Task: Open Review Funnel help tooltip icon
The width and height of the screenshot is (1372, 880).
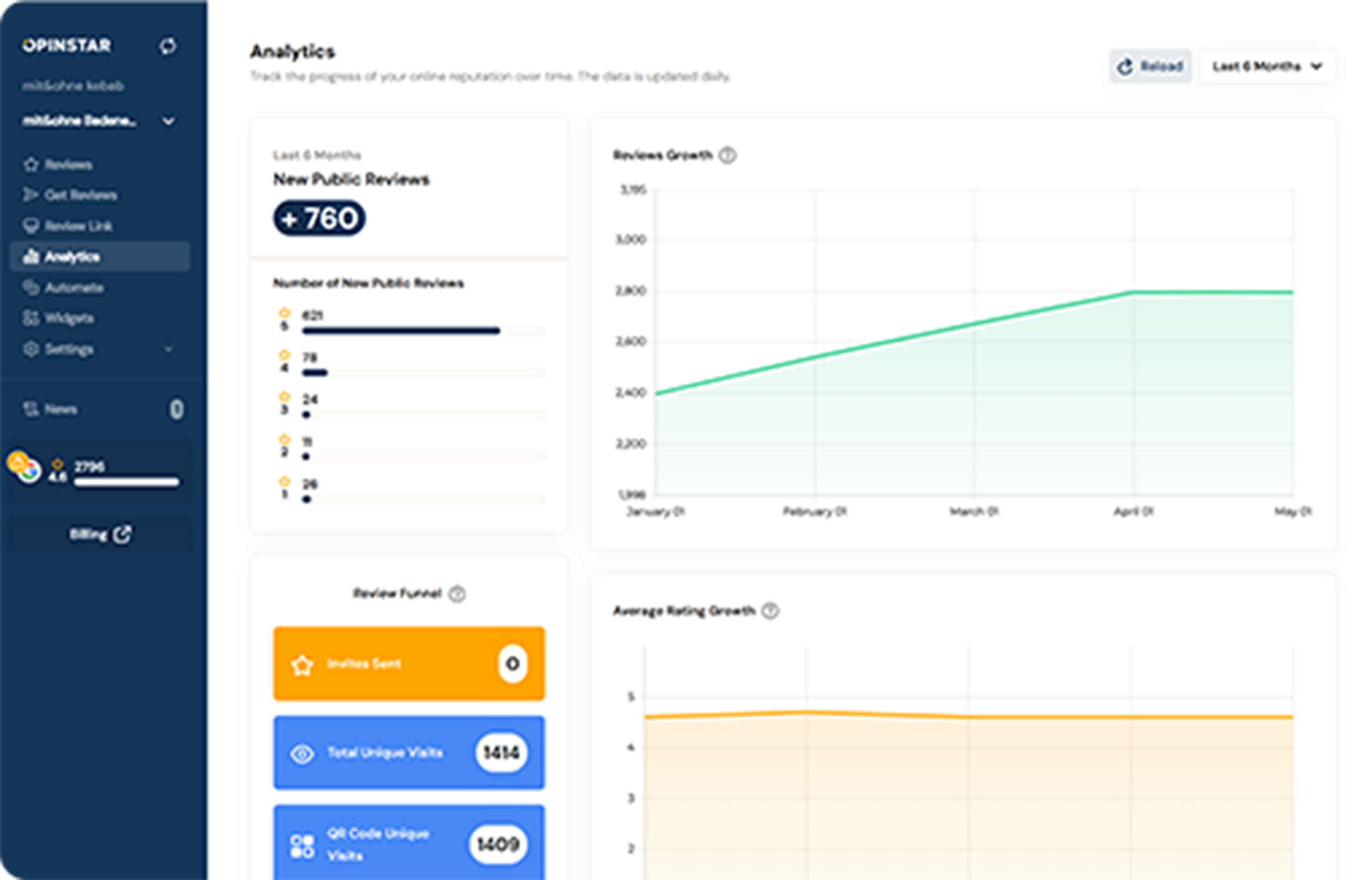Action: (457, 594)
